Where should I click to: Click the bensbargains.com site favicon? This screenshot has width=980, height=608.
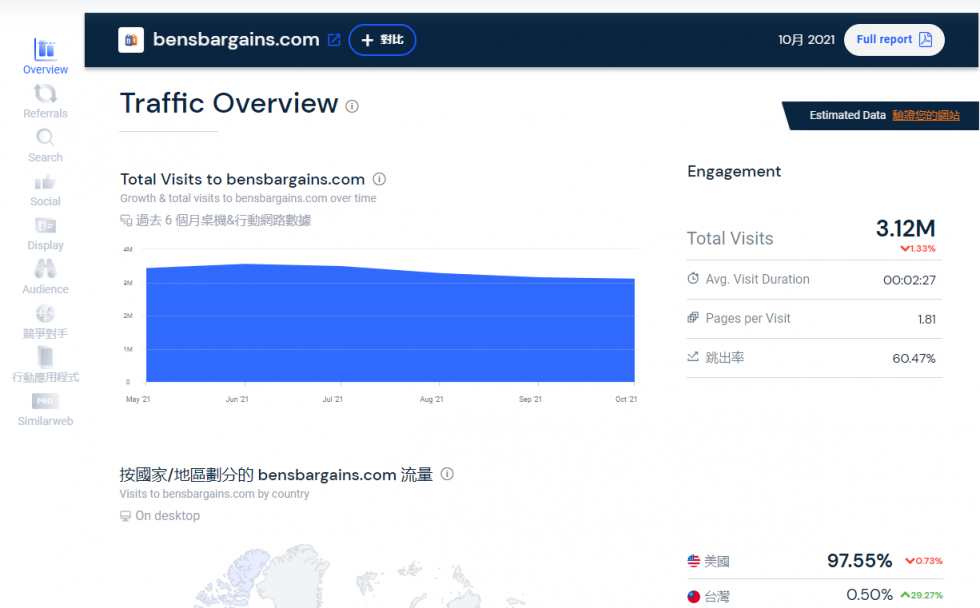coord(131,40)
